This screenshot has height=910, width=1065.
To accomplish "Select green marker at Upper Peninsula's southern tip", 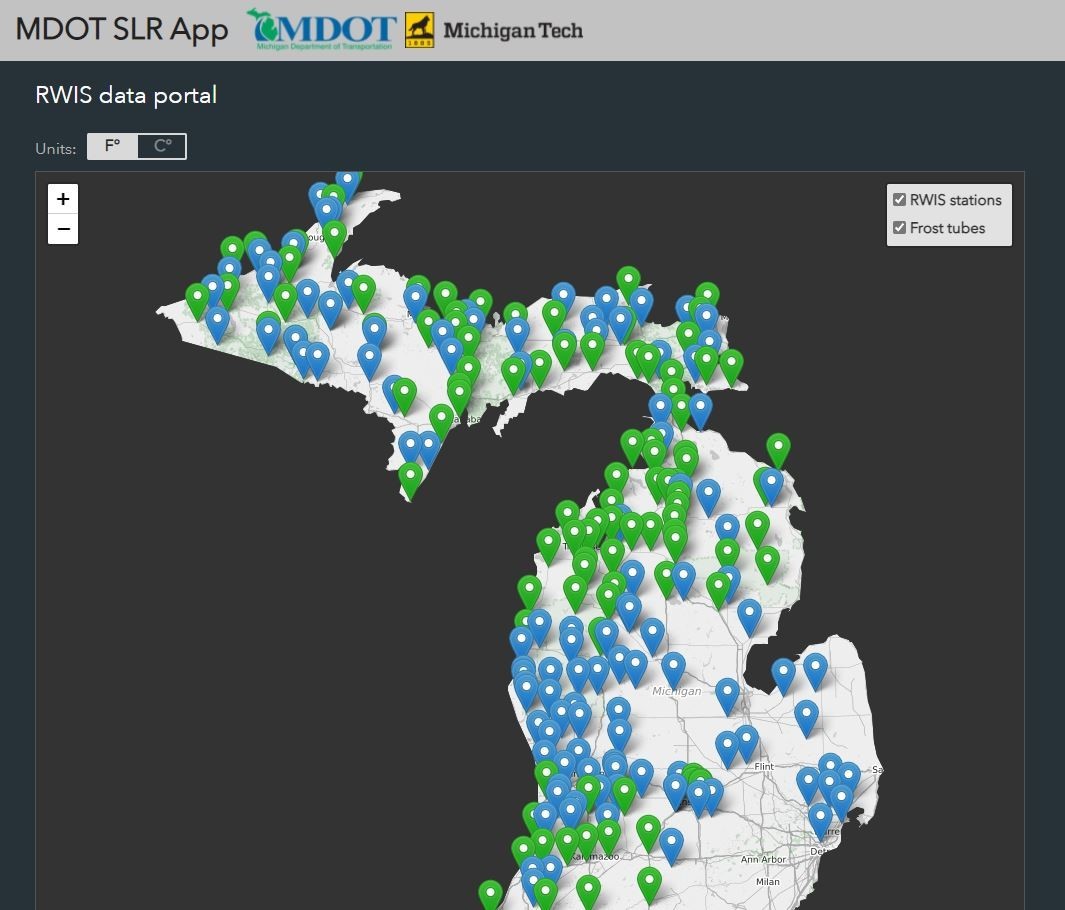I will [x=410, y=477].
